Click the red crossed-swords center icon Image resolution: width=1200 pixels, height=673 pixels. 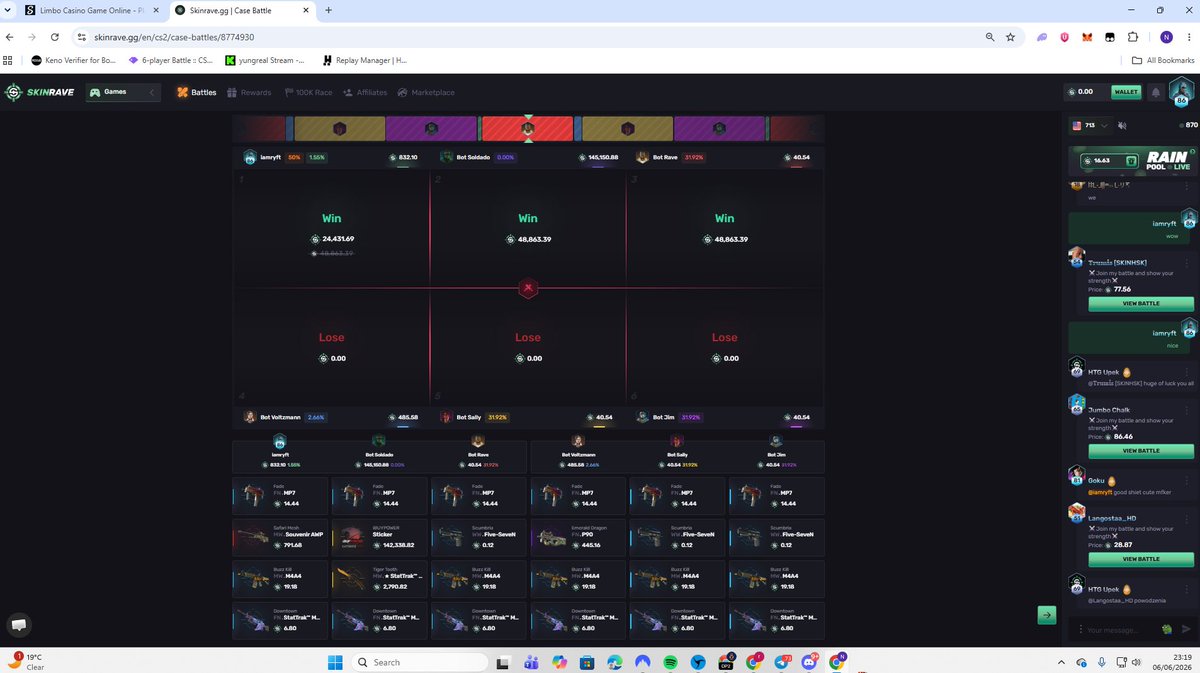[528, 288]
